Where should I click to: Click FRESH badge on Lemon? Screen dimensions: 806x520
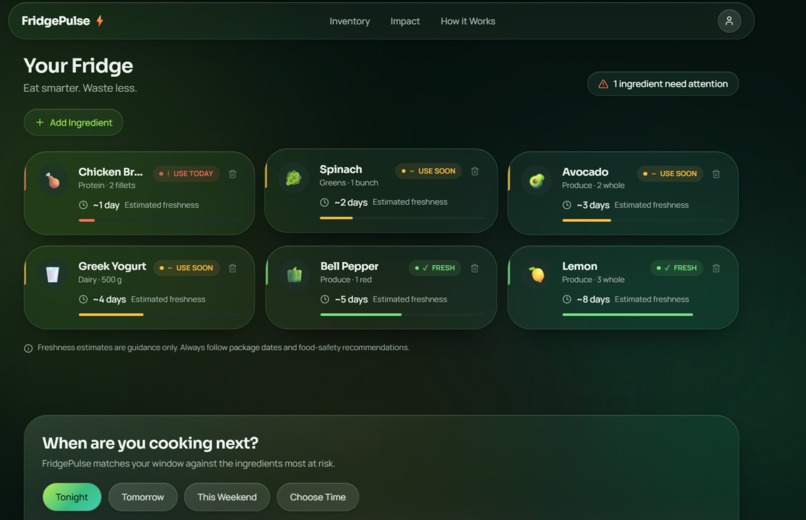point(676,268)
